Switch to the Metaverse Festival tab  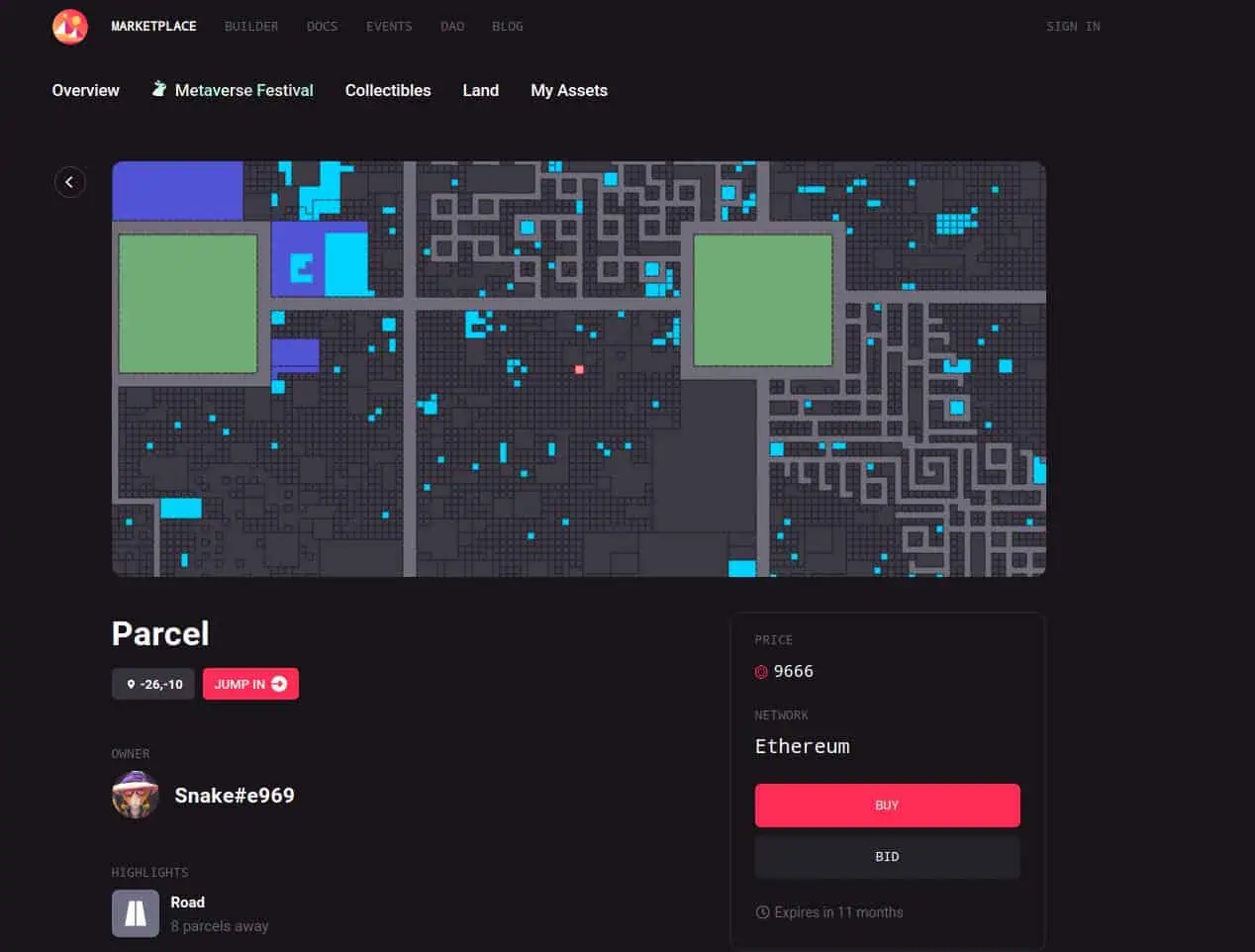coord(233,90)
